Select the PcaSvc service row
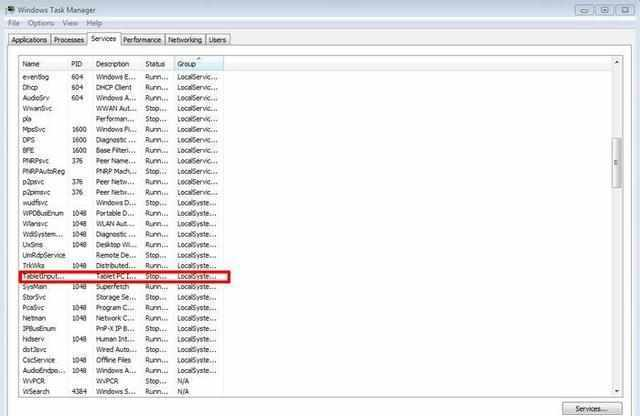Image resolution: width=640 pixels, height=416 pixels. click(x=121, y=307)
